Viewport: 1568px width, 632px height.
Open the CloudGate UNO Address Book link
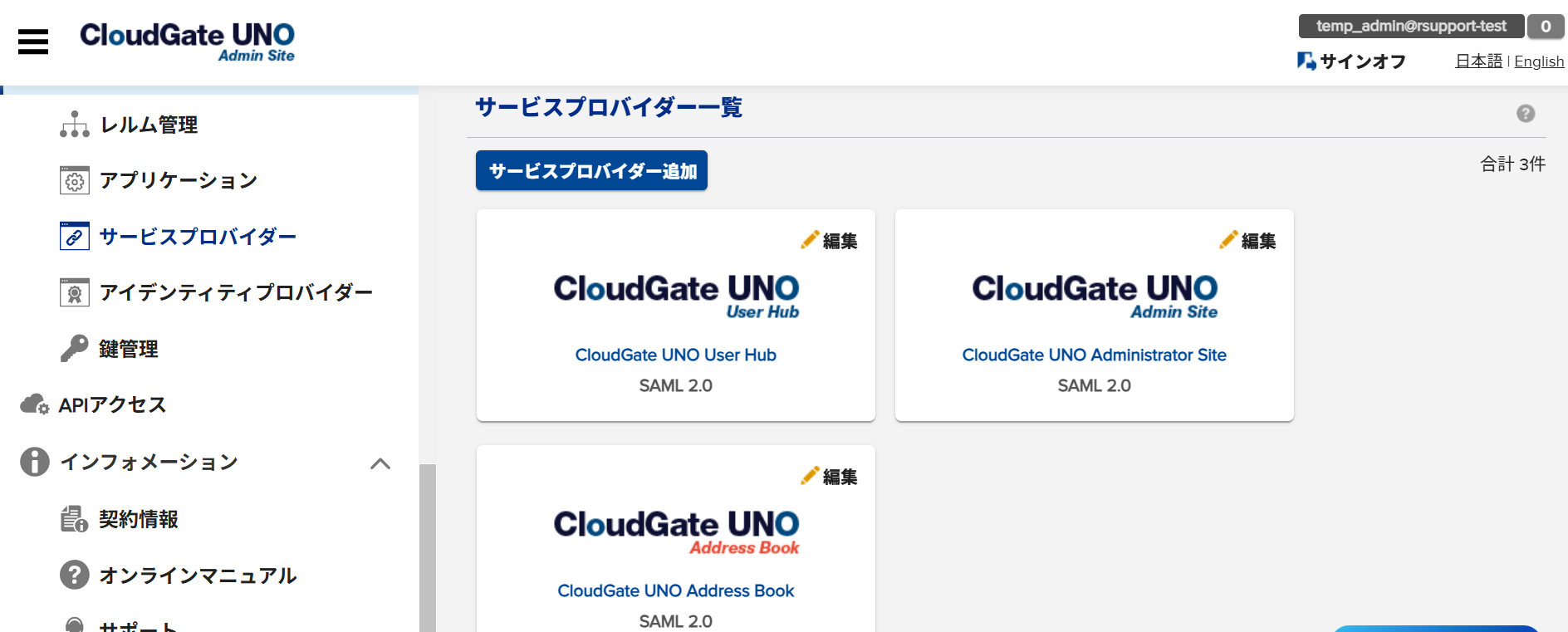[x=676, y=590]
